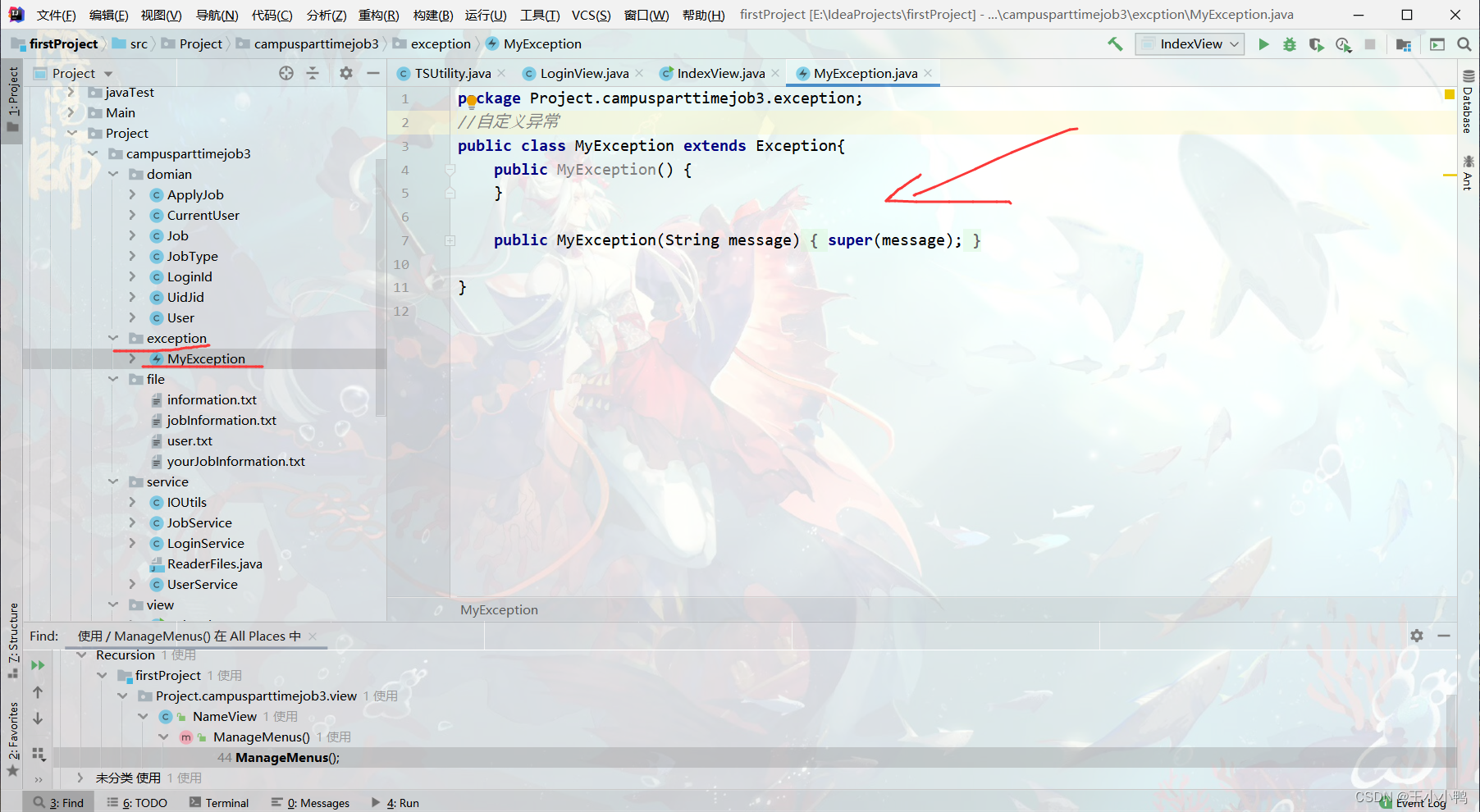Image resolution: width=1480 pixels, height=812 pixels.
Task: Open the 0: Messages tool window
Action: pos(310,803)
